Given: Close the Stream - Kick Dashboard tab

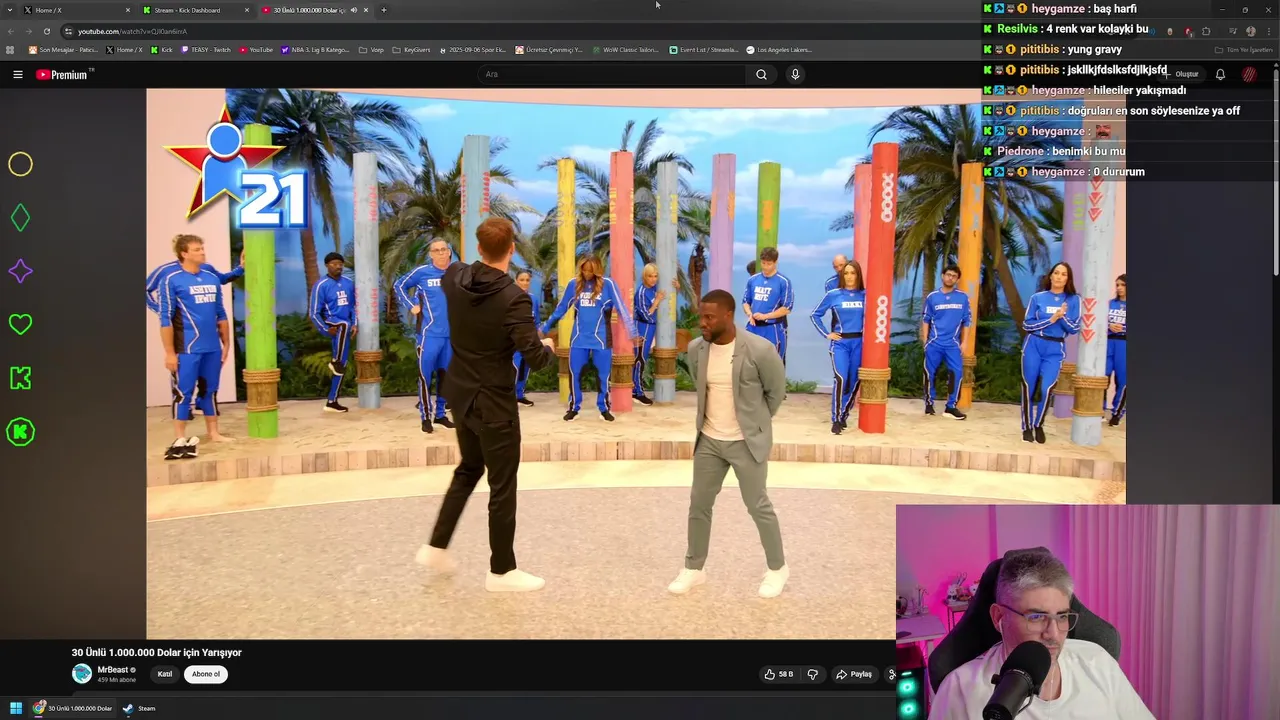Looking at the screenshot, I should pyautogui.click(x=247, y=10).
